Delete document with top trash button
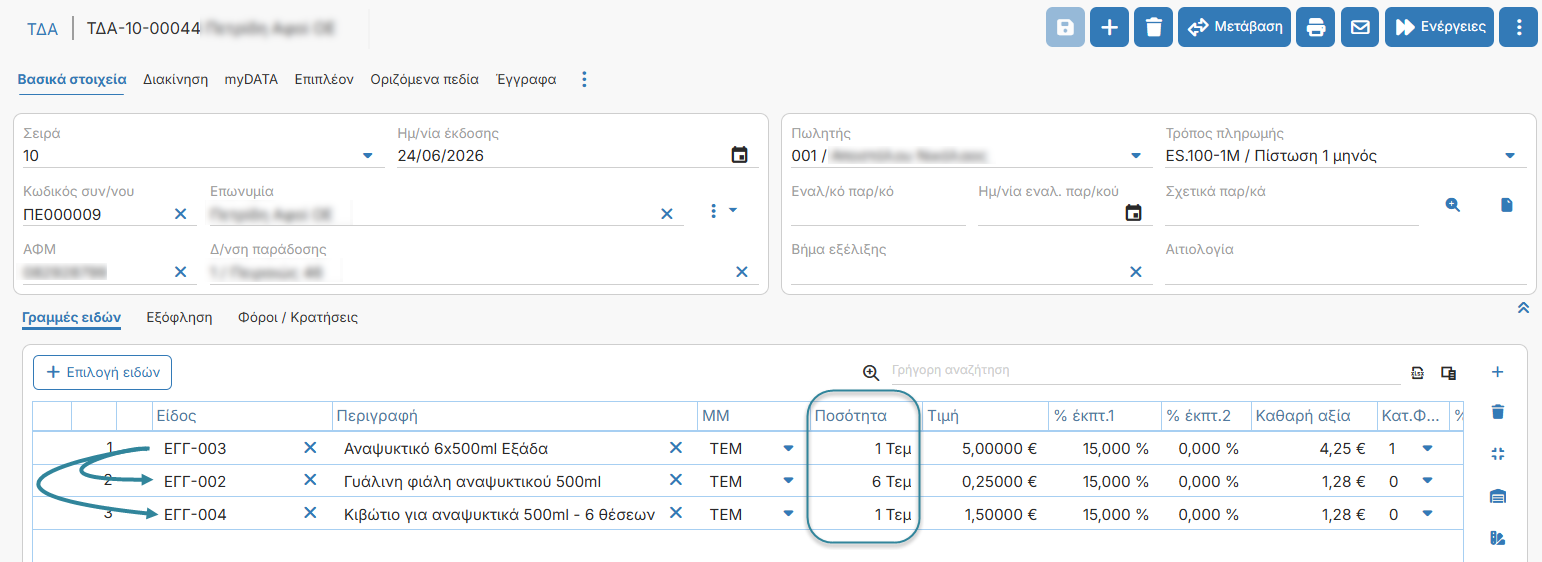 point(1153,27)
